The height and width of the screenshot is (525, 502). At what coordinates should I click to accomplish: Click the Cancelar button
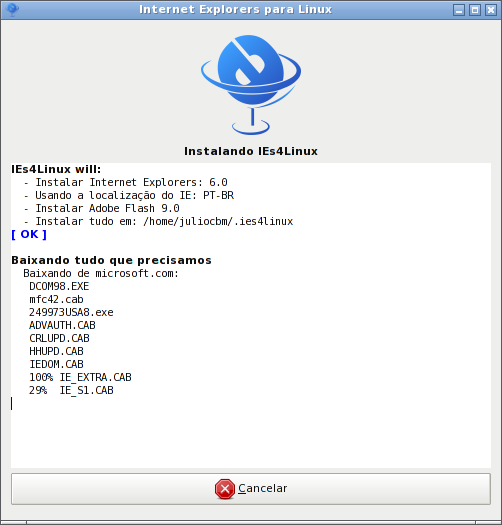pos(251,489)
